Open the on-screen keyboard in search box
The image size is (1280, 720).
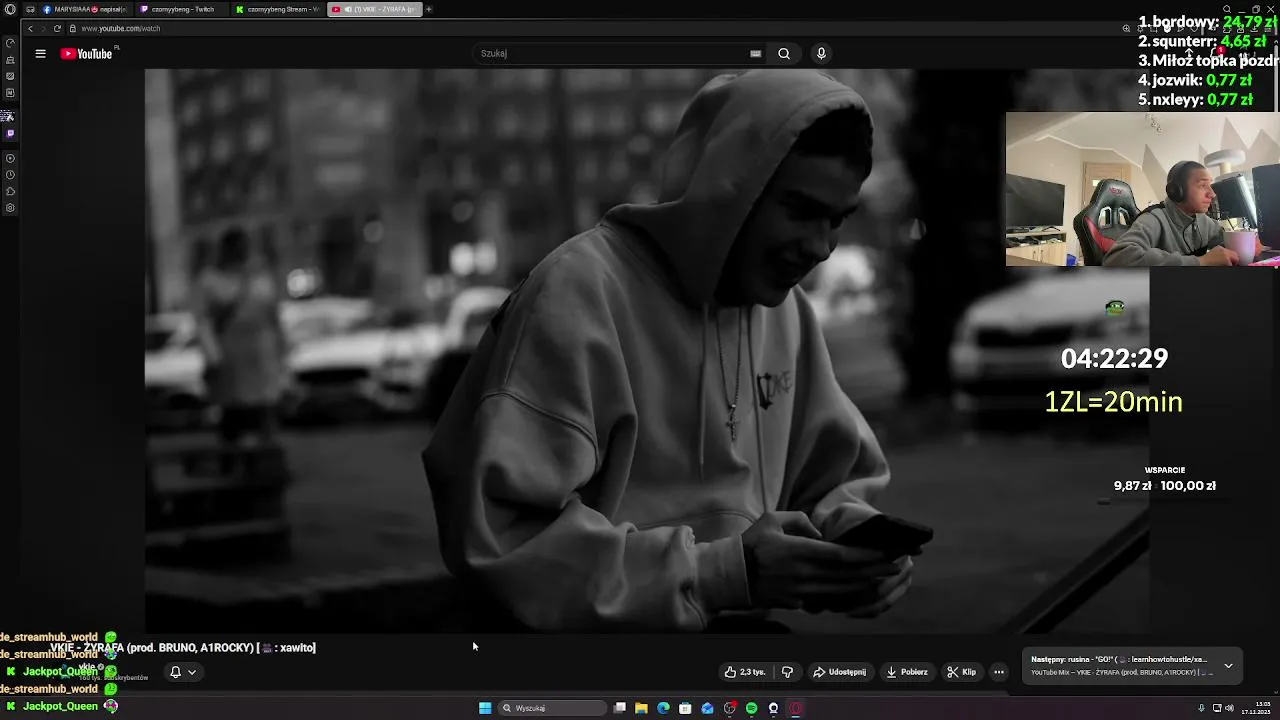(755, 54)
